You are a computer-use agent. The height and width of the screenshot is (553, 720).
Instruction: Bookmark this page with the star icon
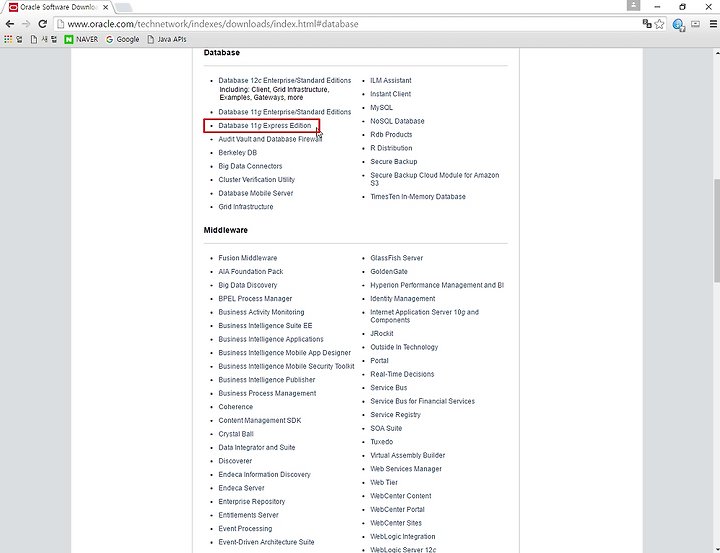click(659, 24)
